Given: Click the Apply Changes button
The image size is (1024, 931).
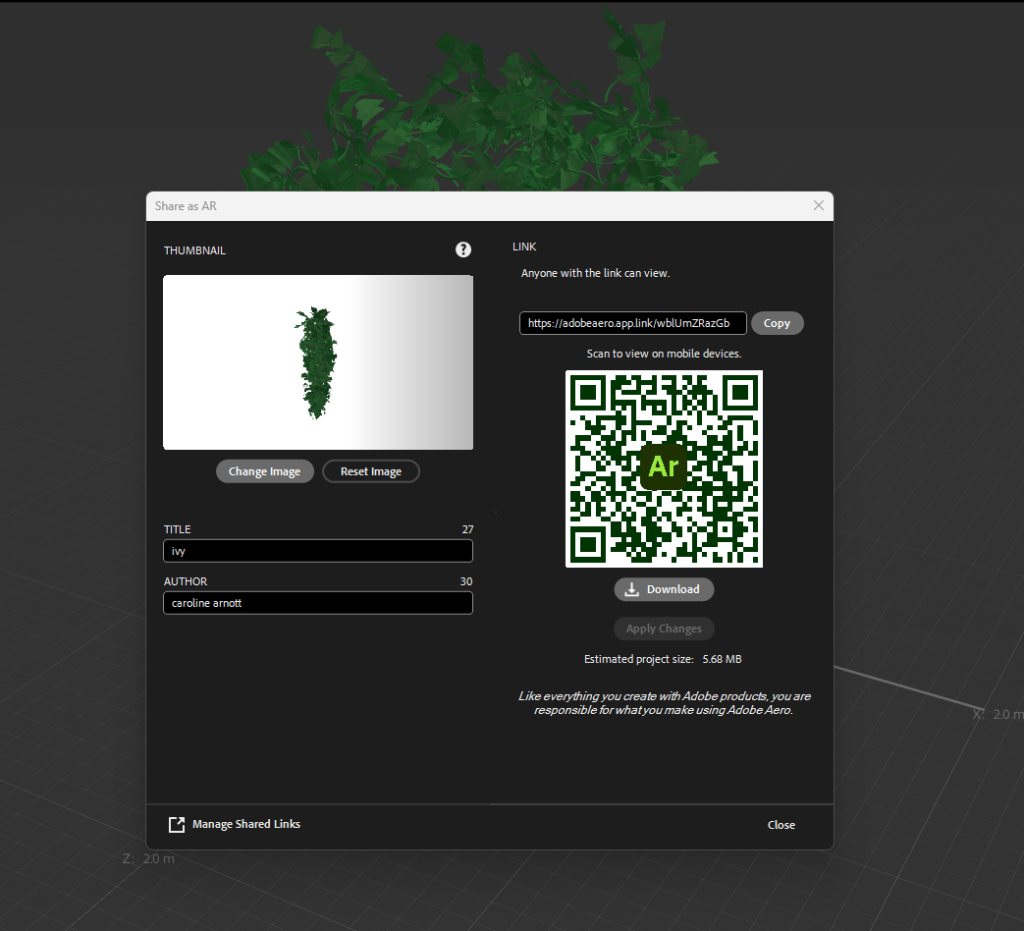Looking at the screenshot, I should coord(664,629).
